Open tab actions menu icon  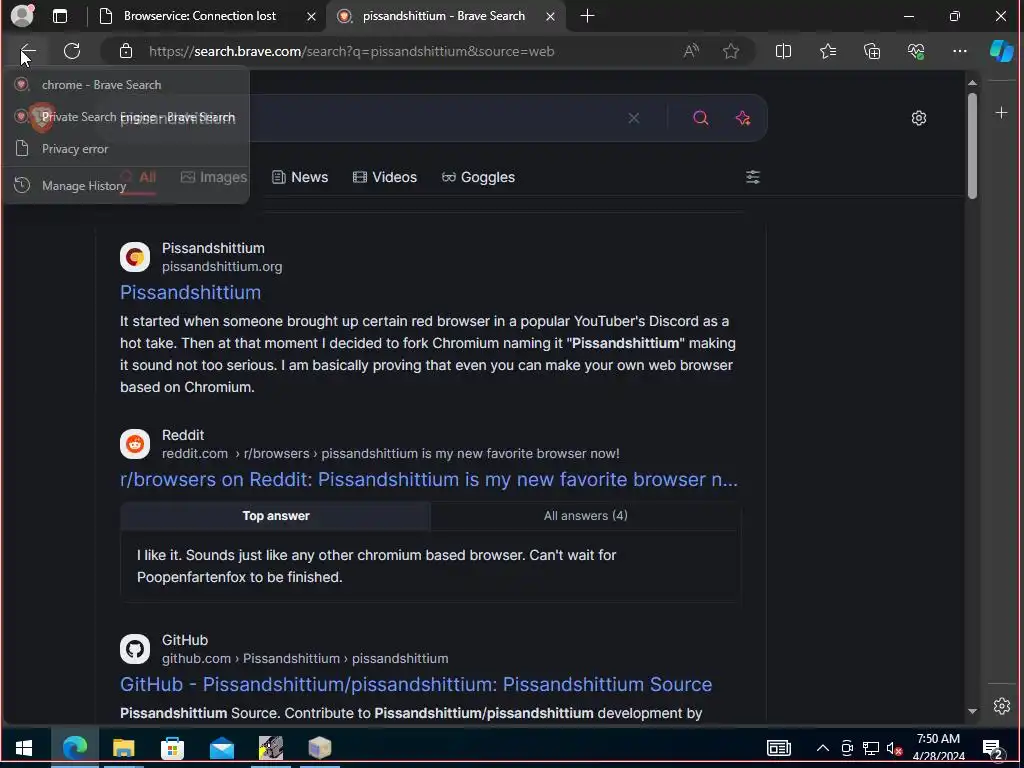[59, 16]
